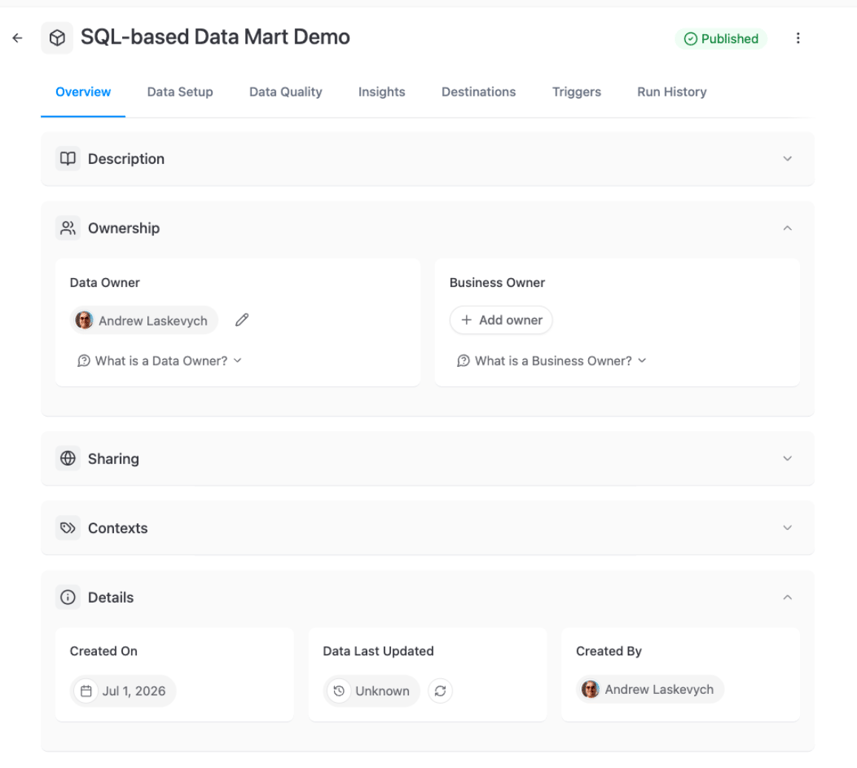
Task: Click the Sharing globe icon
Action: (x=68, y=458)
